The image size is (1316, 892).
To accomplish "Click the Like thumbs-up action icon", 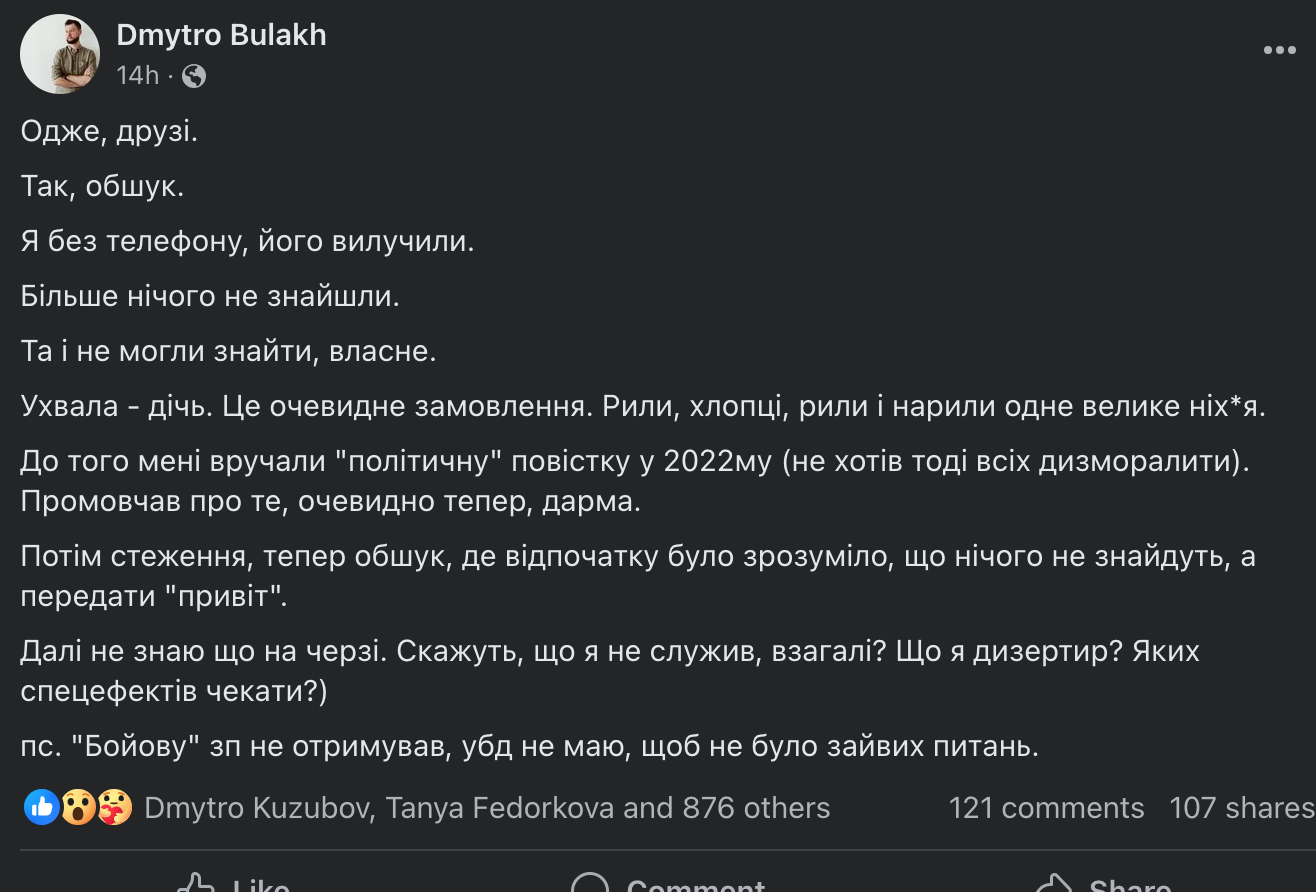I will [196, 884].
